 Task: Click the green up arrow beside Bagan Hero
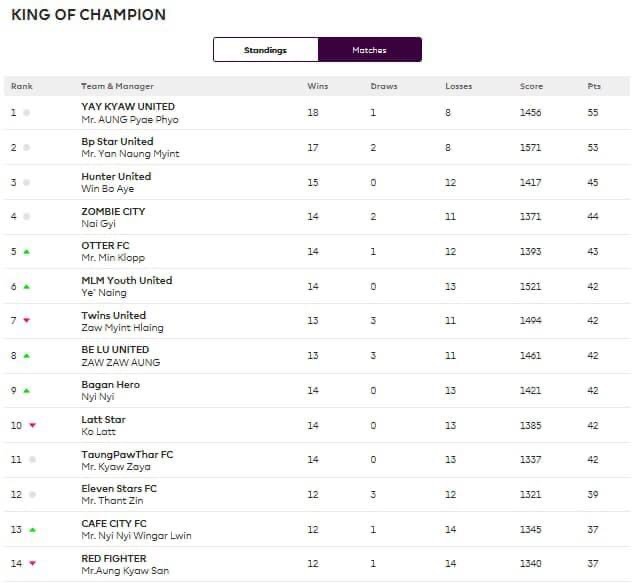click(x=26, y=391)
